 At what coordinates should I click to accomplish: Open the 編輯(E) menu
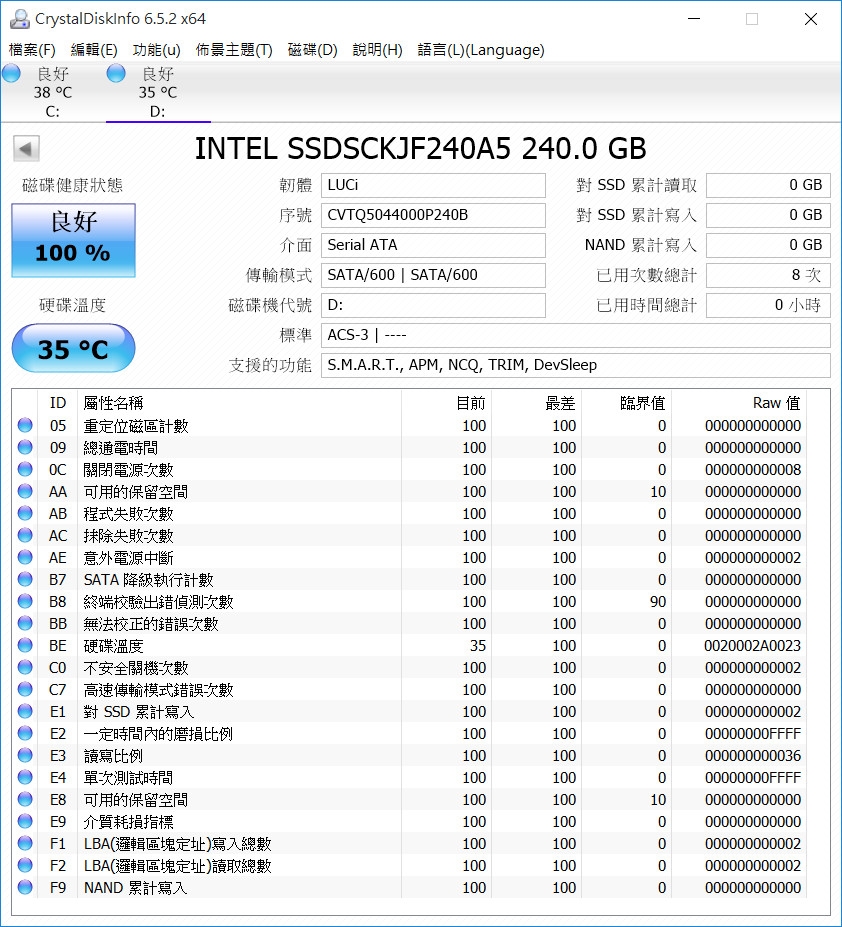93,50
